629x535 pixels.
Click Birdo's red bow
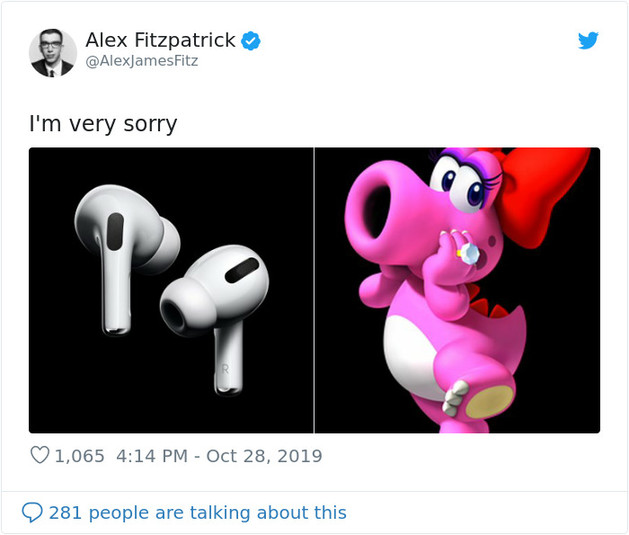[542, 195]
